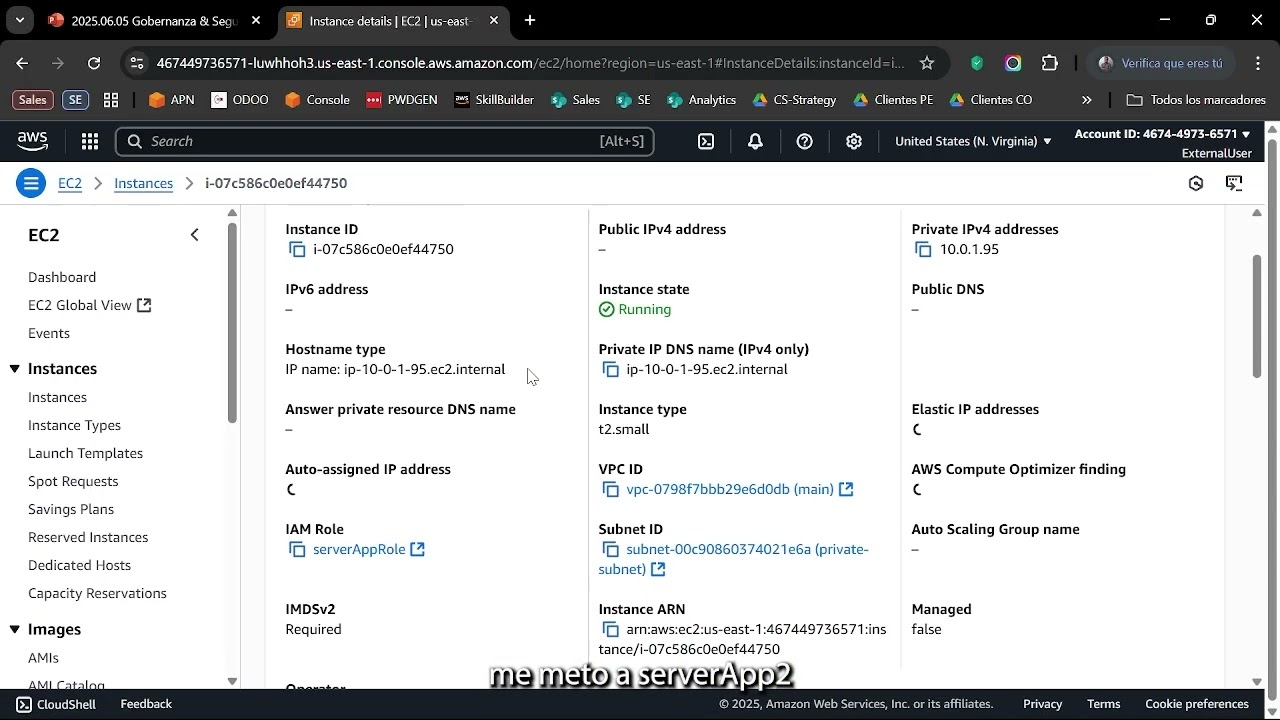Open Events in the sidebar
This screenshot has height=720, width=1280.
coord(49,333)
